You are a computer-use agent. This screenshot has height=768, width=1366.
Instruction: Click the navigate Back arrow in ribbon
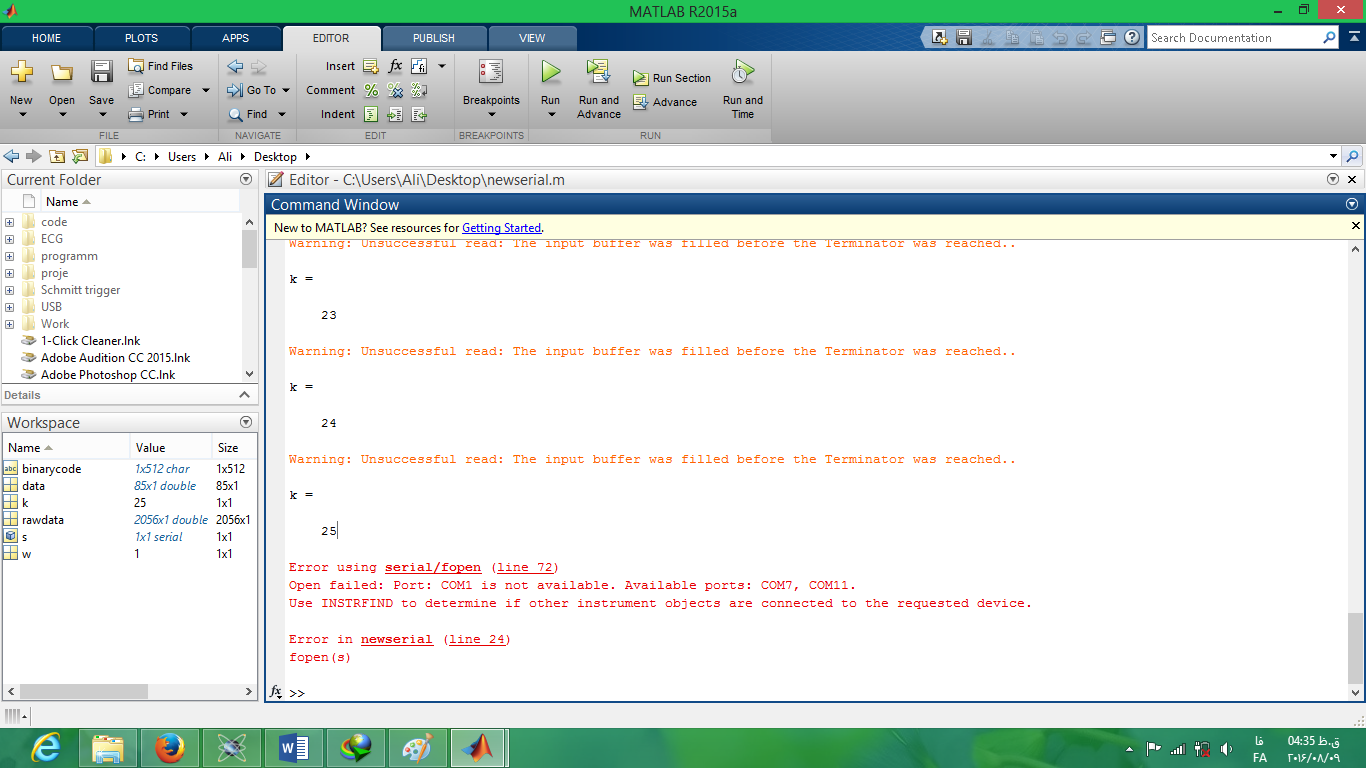pos(235,67)
